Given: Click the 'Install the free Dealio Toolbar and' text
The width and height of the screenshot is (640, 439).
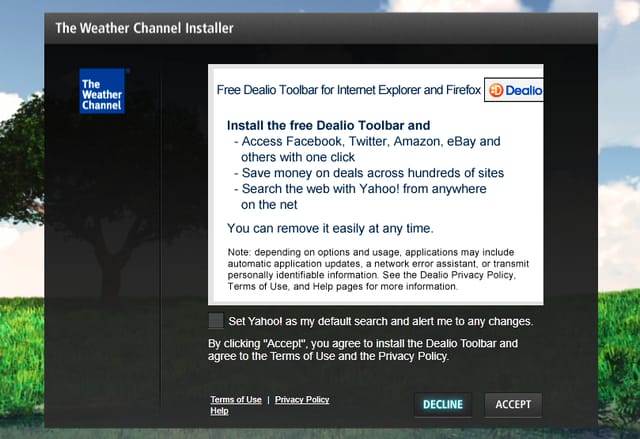Looking at the screenshot, I should (x=329, y=125).
